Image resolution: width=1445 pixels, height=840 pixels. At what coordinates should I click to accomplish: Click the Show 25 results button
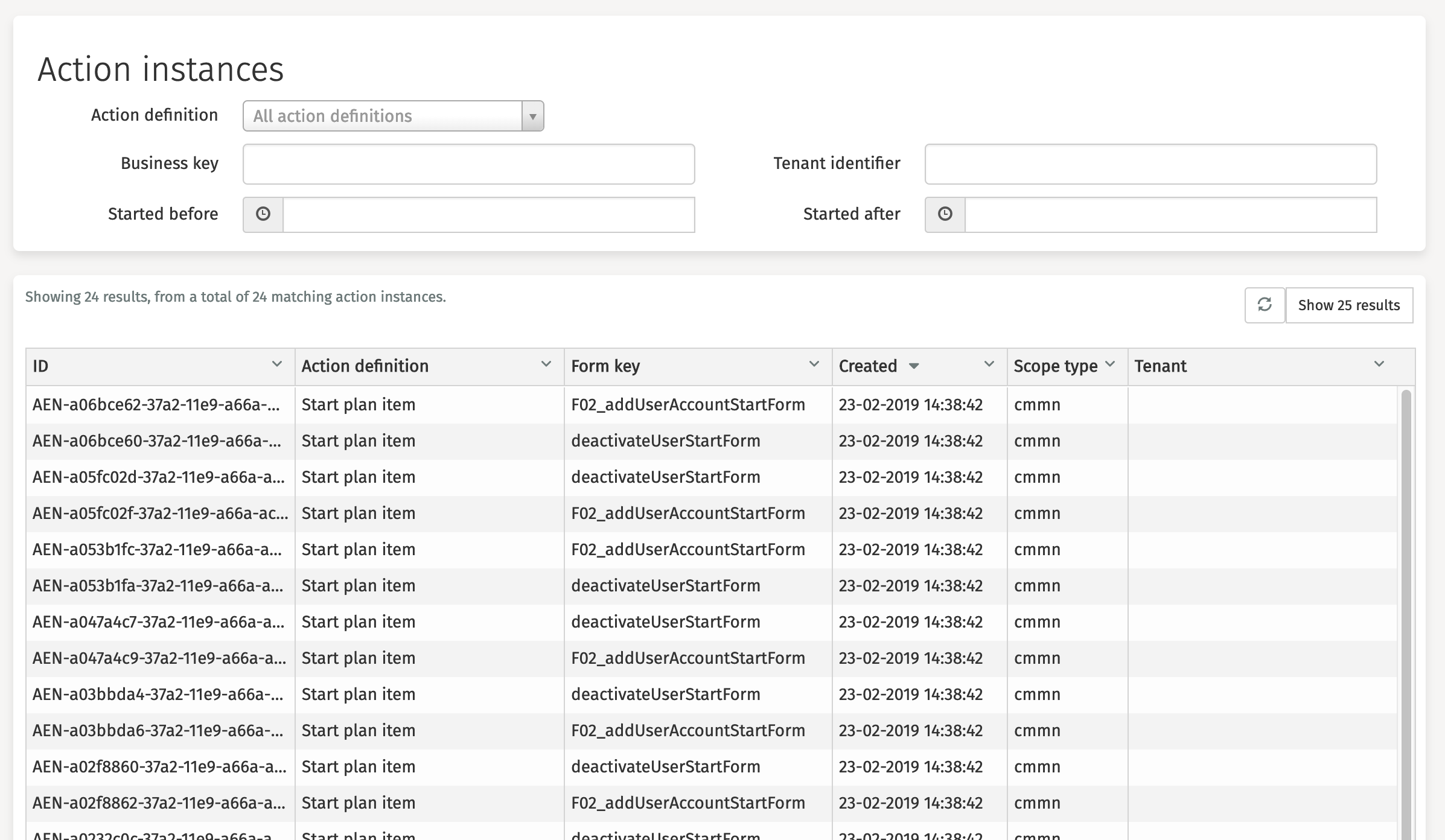tap(1350, 305)
